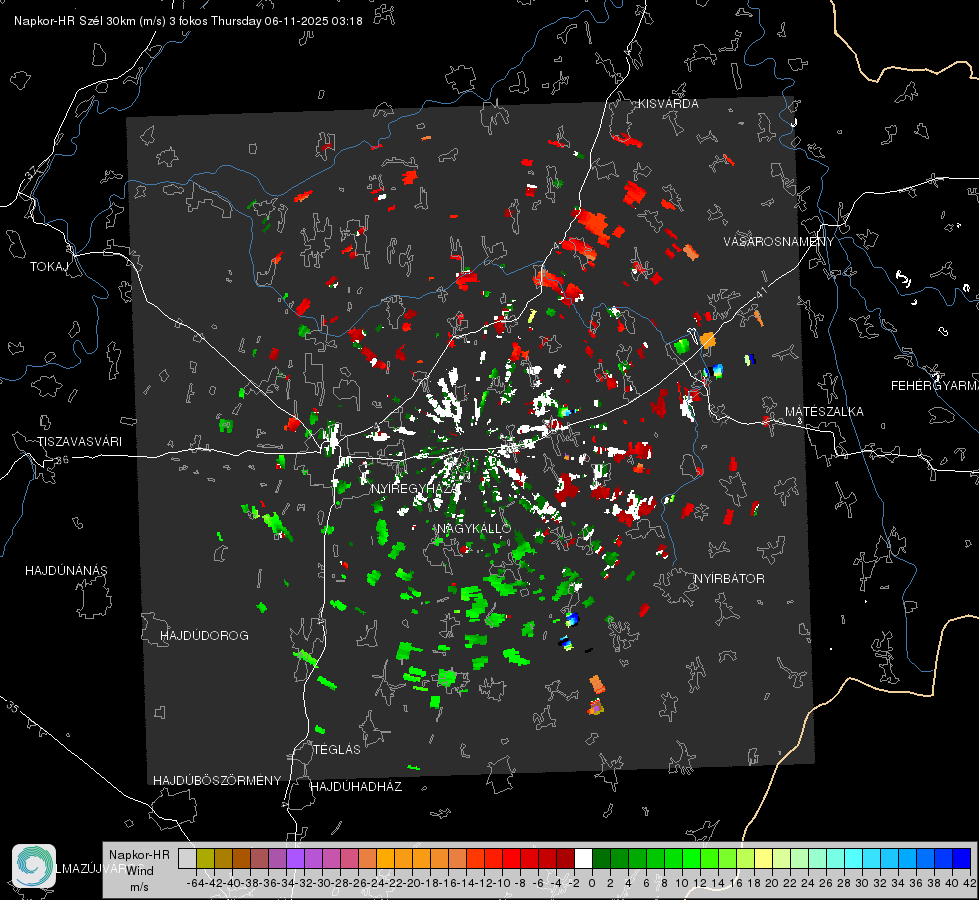This screenshot has width=979, height=900.
Task: Click the Napkor-HR Wind m/s legend title
Action: 139,871
